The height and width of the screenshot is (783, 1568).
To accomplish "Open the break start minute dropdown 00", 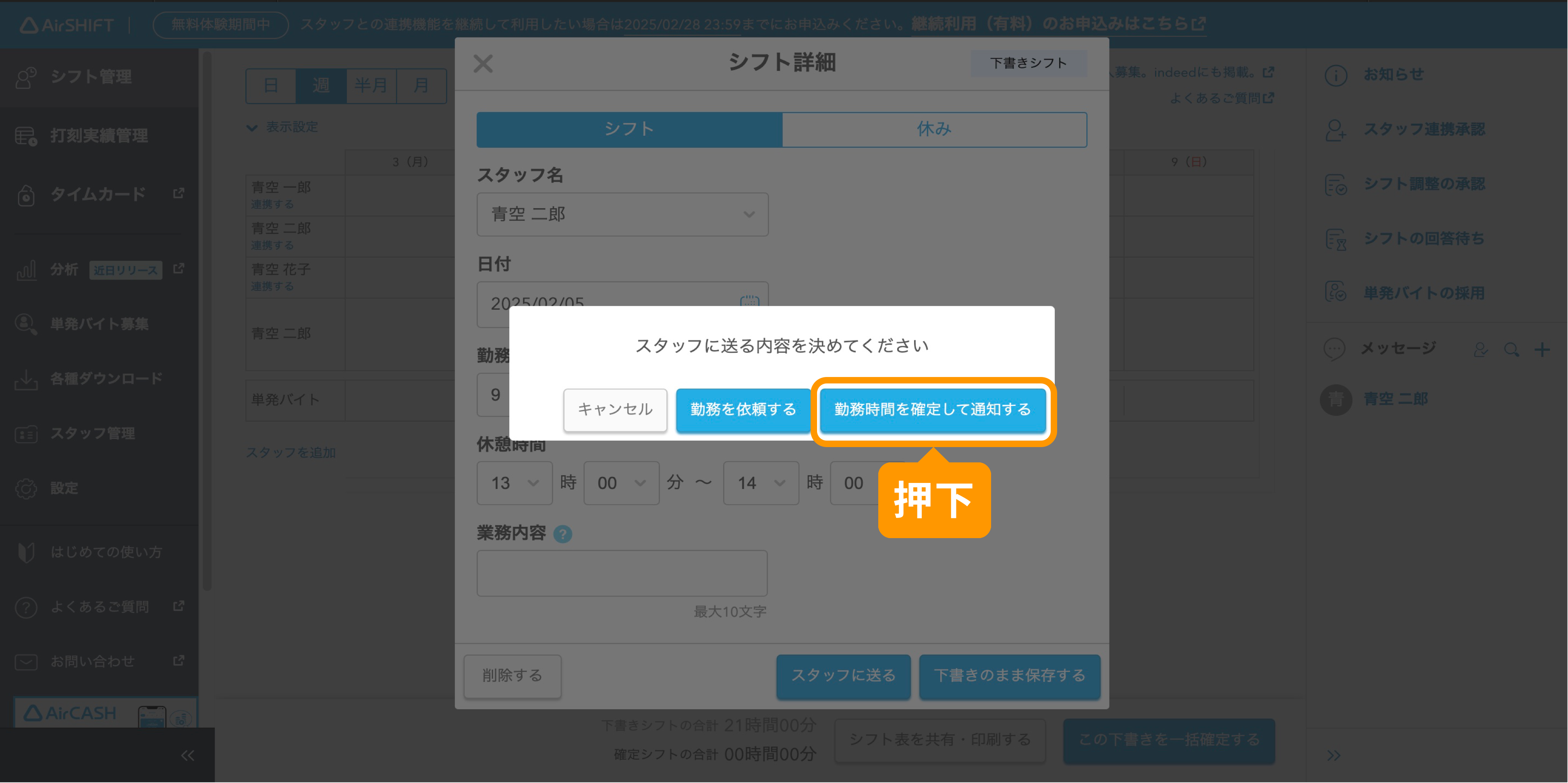I will [621, 483].
